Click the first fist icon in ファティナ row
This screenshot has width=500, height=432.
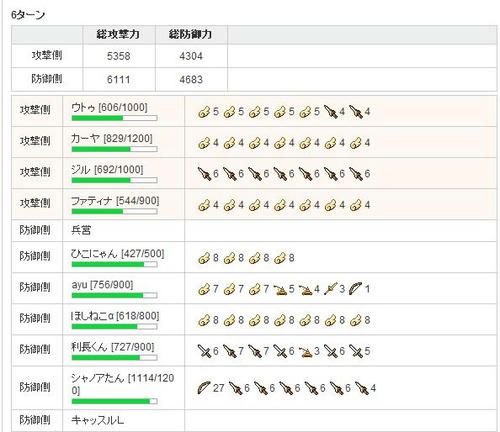204,205
